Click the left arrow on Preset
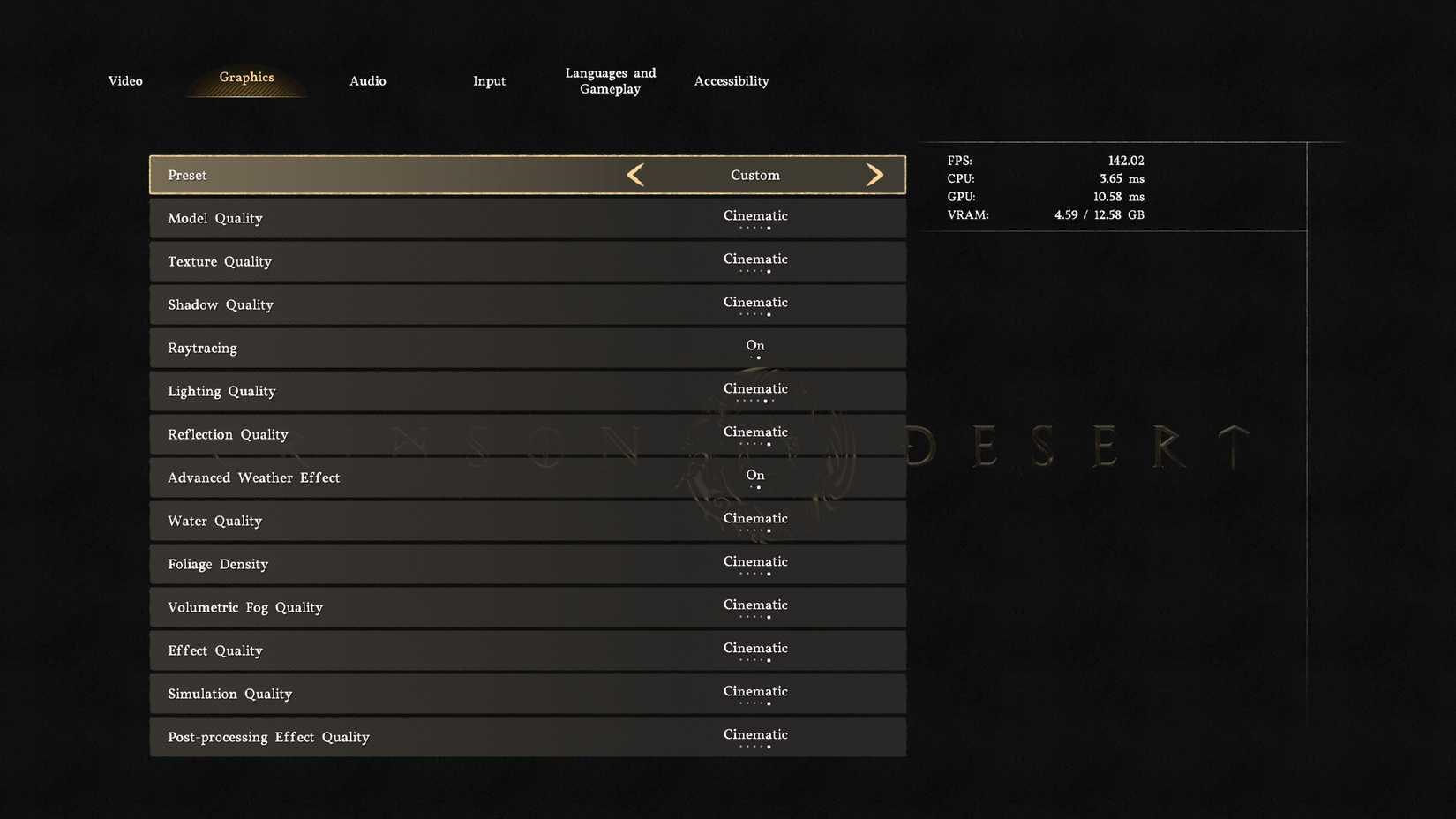 pos(635,175)
